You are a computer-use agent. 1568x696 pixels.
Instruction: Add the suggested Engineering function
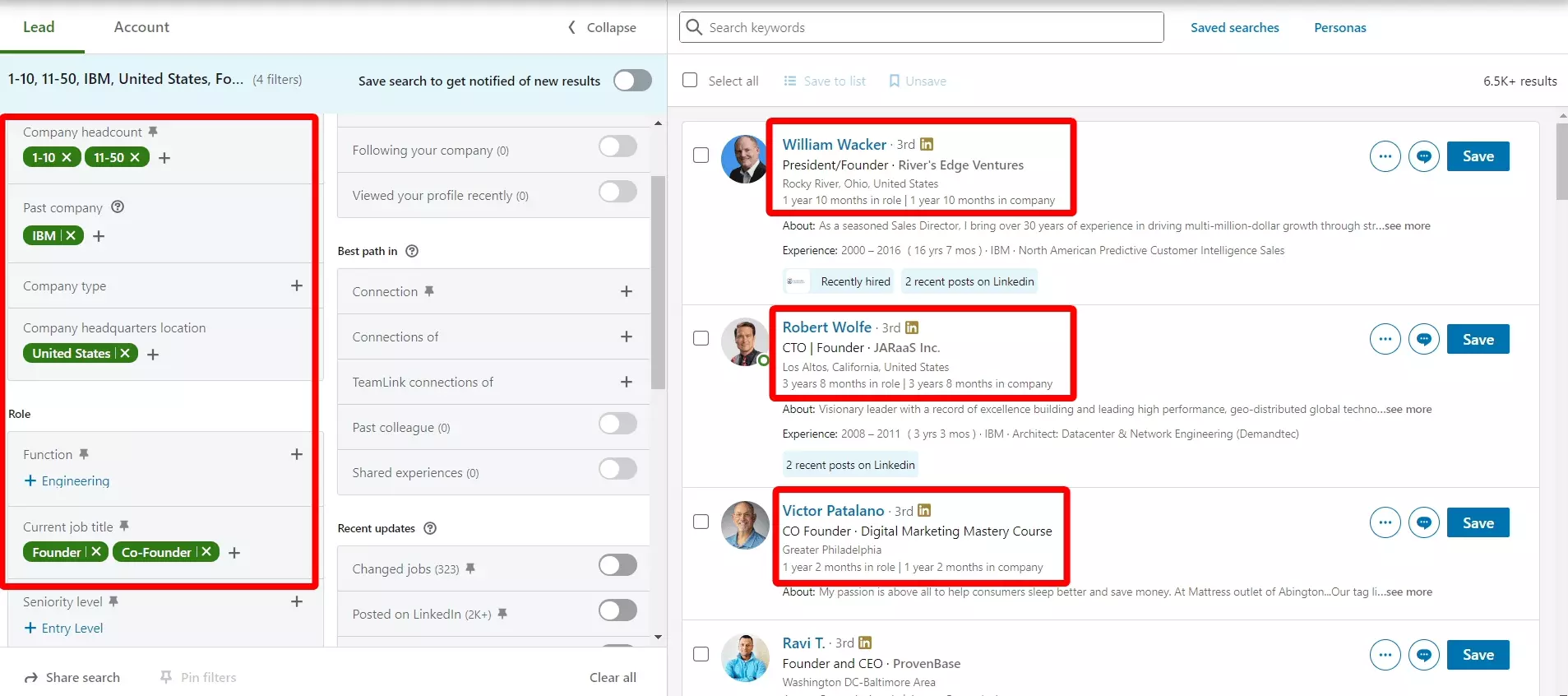click(67, 480)
